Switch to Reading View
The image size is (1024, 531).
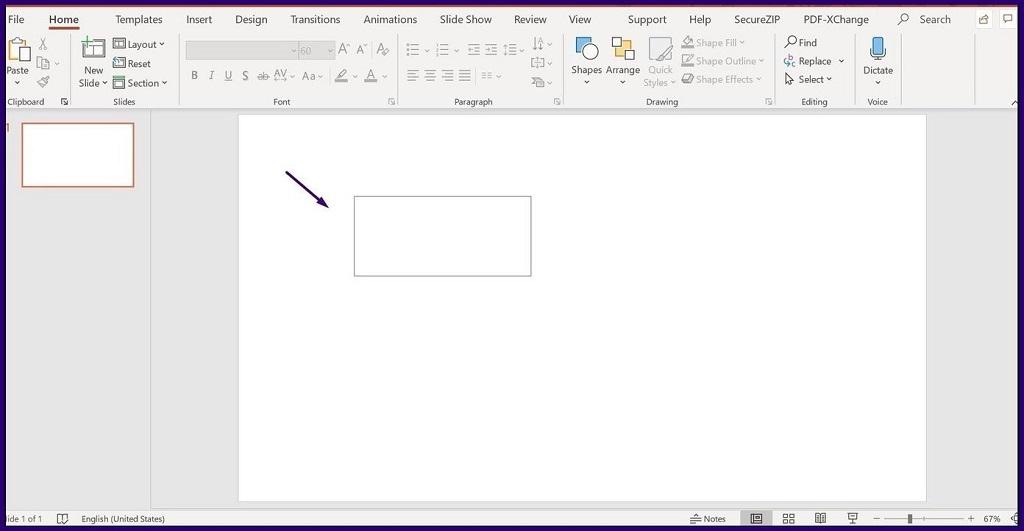pyautogui.click(x=820, y=519)
